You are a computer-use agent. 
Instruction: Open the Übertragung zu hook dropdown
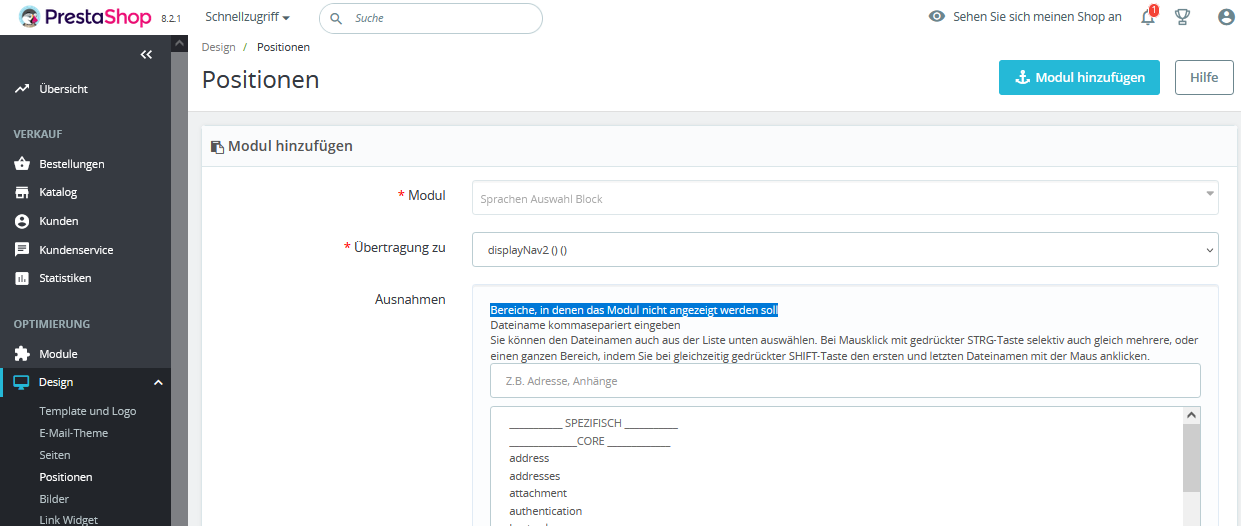845,249
